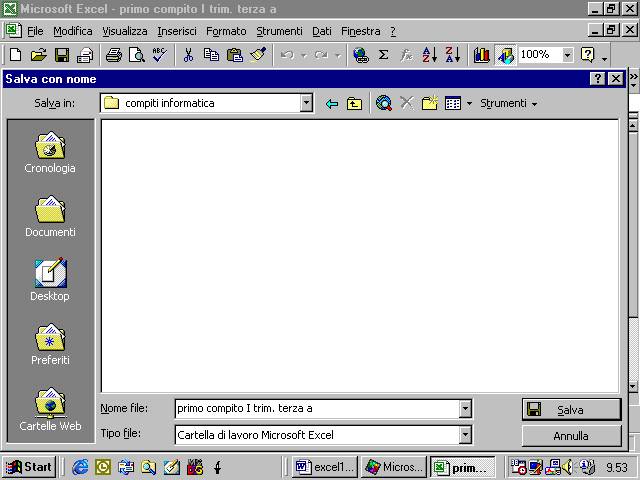Click the worksheet scrollbar down arrow
Screen dimensions: 640x480
[x=633, y=386]
